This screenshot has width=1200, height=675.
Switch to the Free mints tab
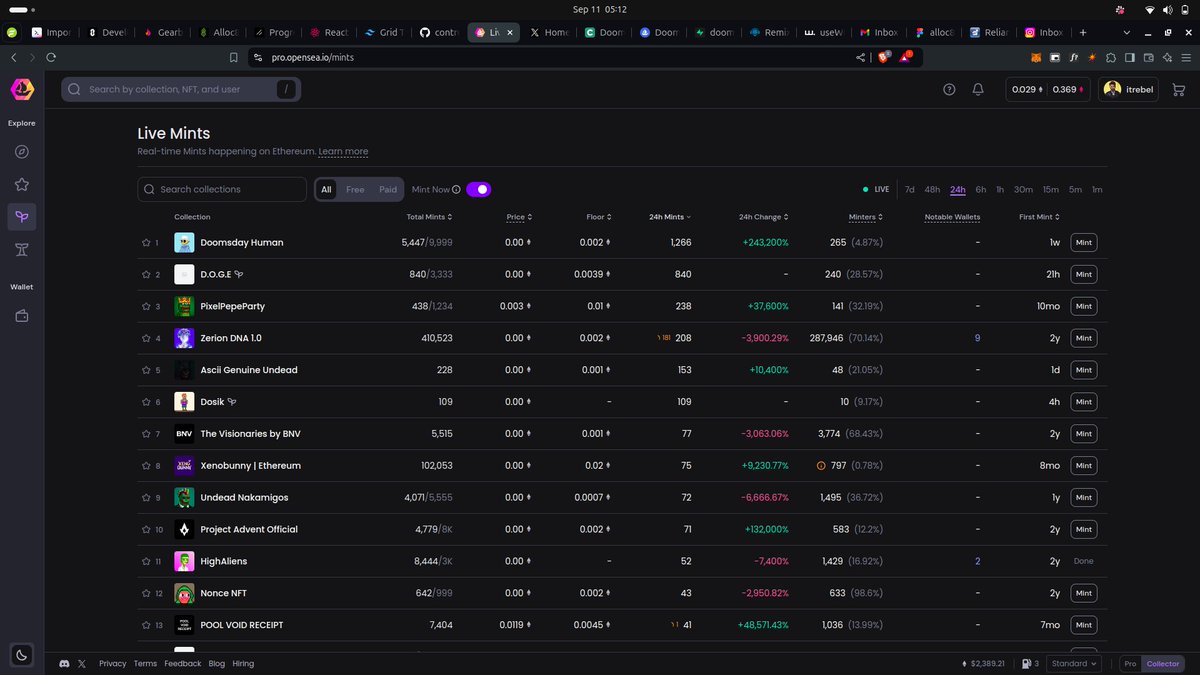click(354, 189)
